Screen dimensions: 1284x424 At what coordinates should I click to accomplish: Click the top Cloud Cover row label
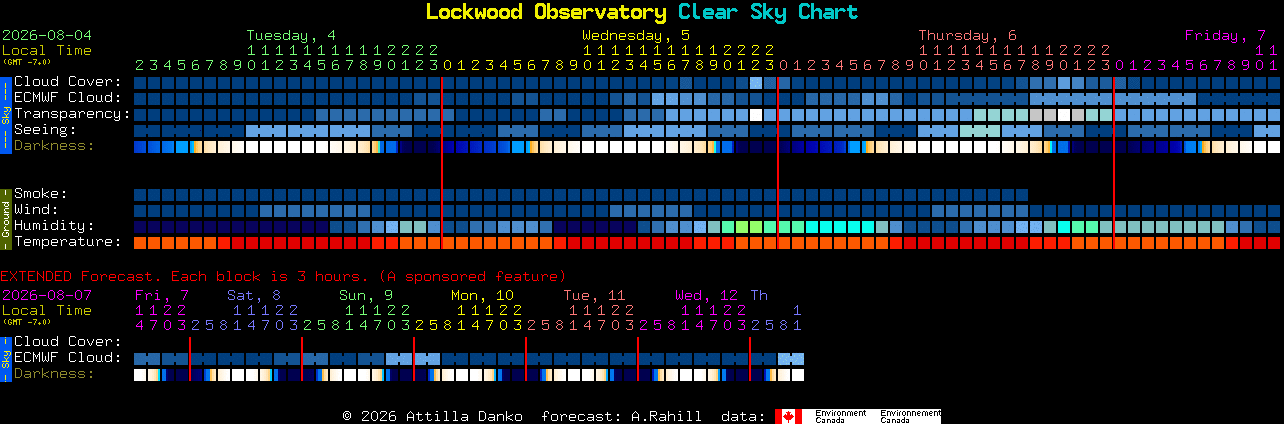pyautogui.click(x=68, y=82)
